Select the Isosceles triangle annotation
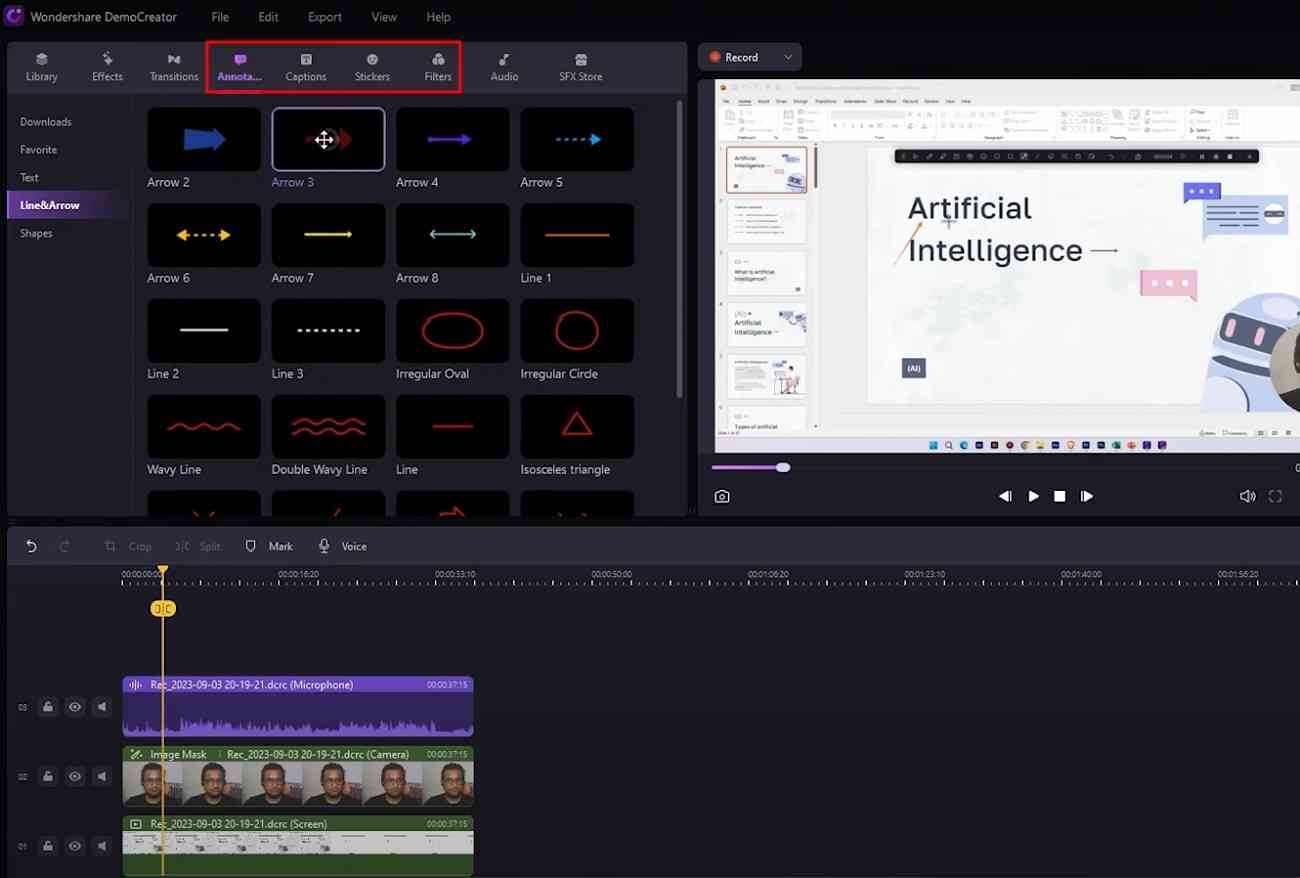The width and height of the screenshot is (1300, 878). click(x=577, y=426)
